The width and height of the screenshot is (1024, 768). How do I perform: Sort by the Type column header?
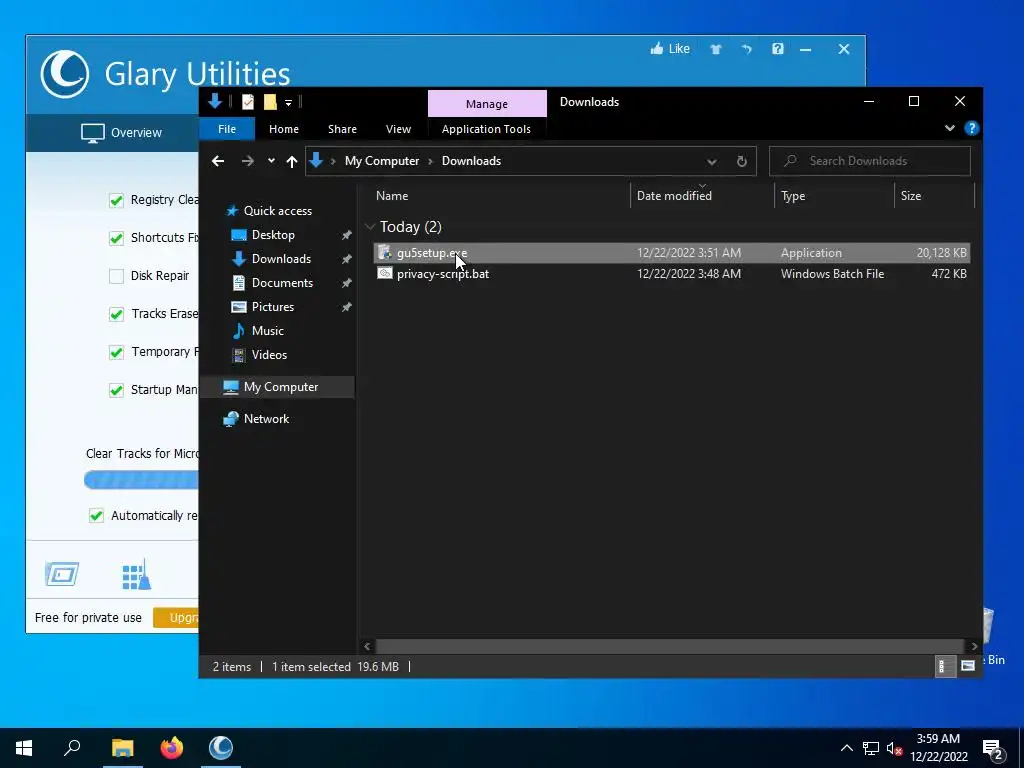tap(793, 196)
